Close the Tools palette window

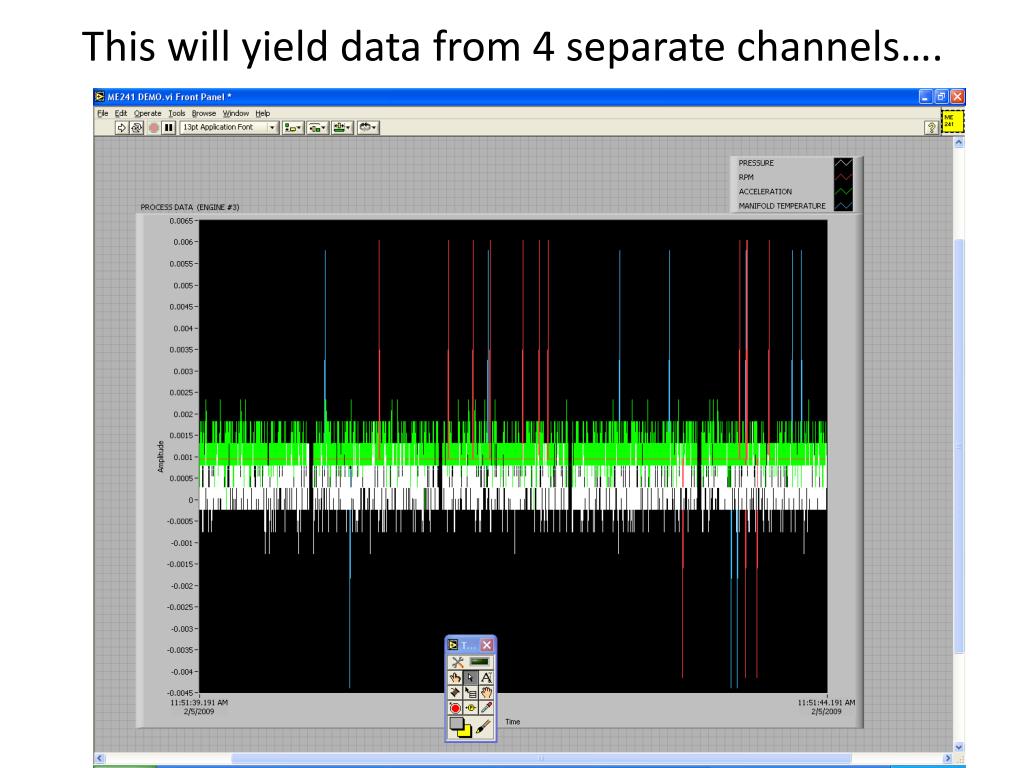[x=487, y=645]
